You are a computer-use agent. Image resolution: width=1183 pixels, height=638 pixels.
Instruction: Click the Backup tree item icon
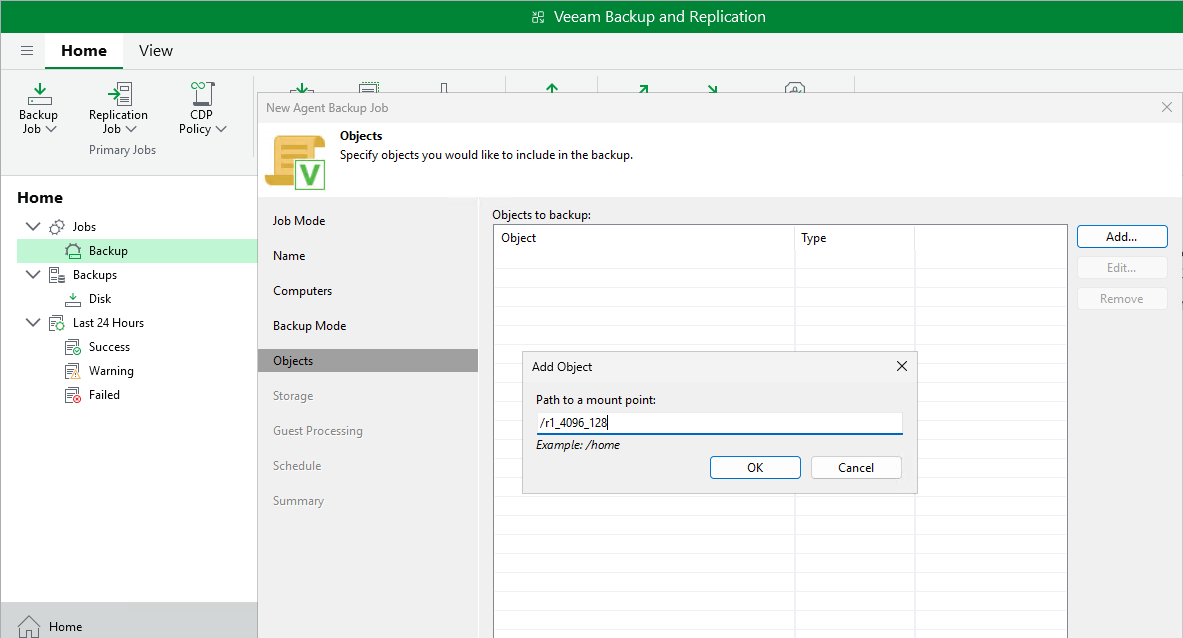click(x=72, y=250)
